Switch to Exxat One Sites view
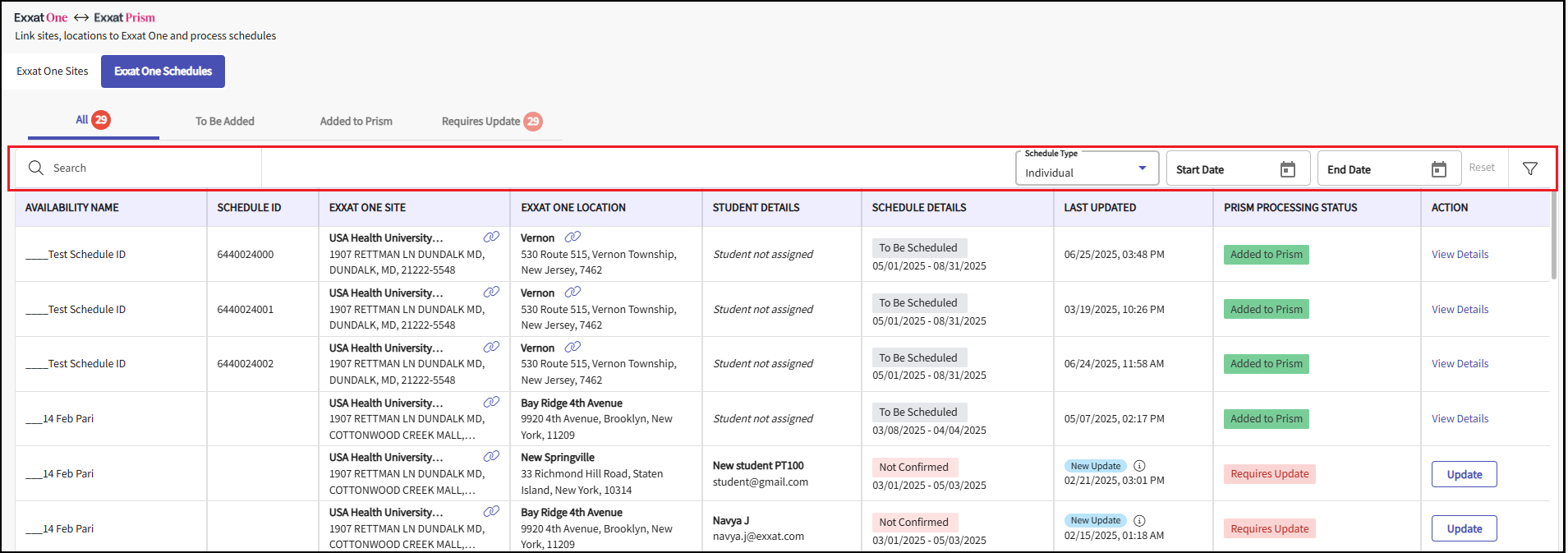 pyautogui.click(x=53, y=71)
